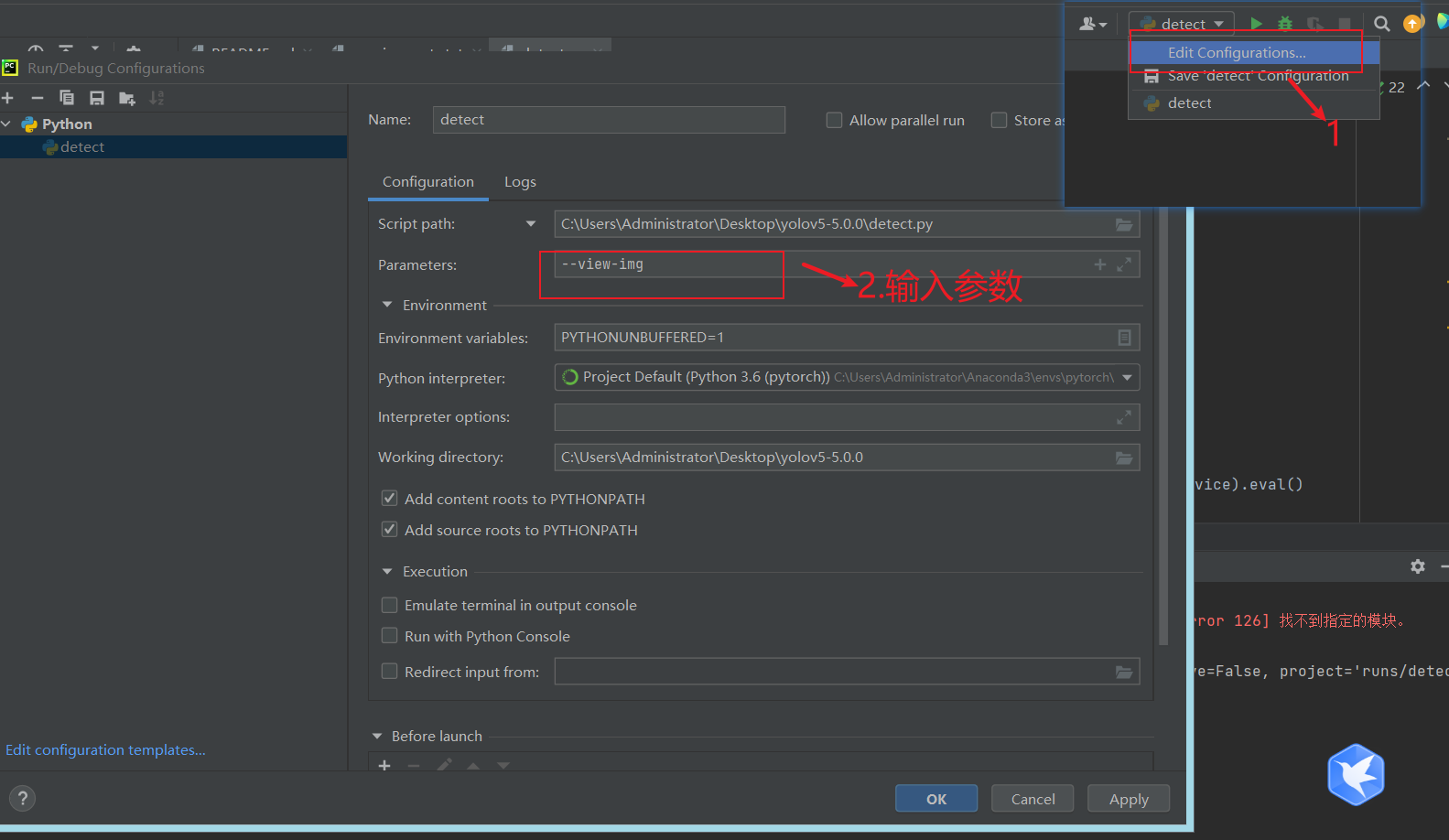Run detect with green play icon

(1256, 24)
